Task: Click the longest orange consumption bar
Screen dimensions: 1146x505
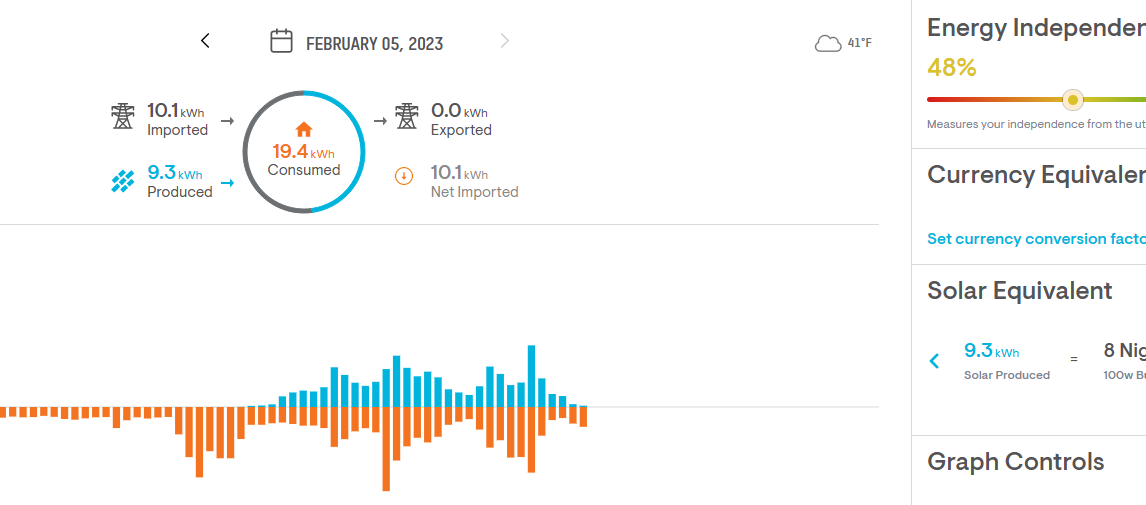Action: tap(386, 449)
